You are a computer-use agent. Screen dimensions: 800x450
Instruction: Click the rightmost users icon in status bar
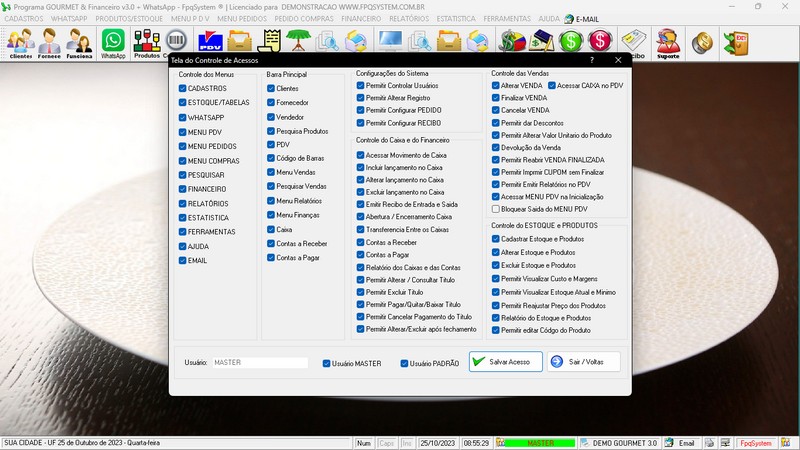pos(786,443)
